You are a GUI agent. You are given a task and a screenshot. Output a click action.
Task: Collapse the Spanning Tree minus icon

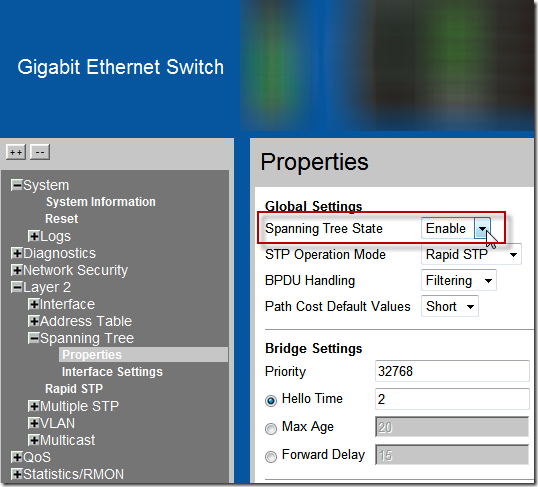[34, 338]
